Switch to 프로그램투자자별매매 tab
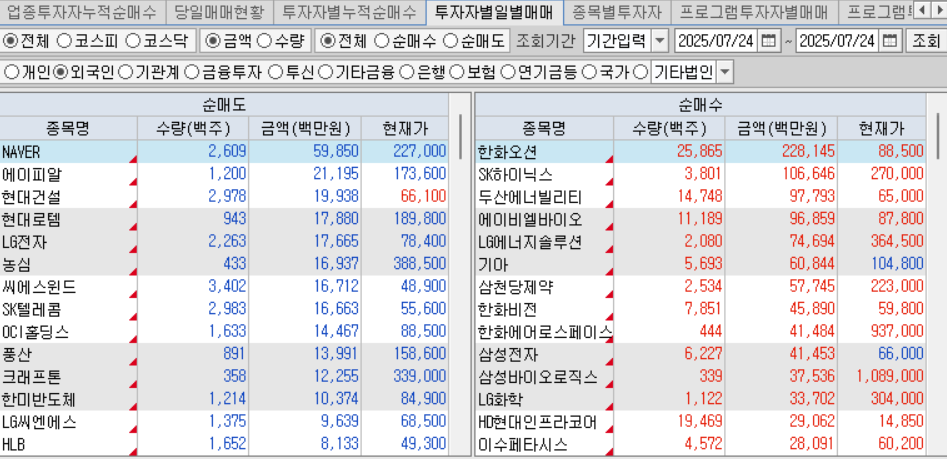947x459 pixels. [x=754, y=11]
